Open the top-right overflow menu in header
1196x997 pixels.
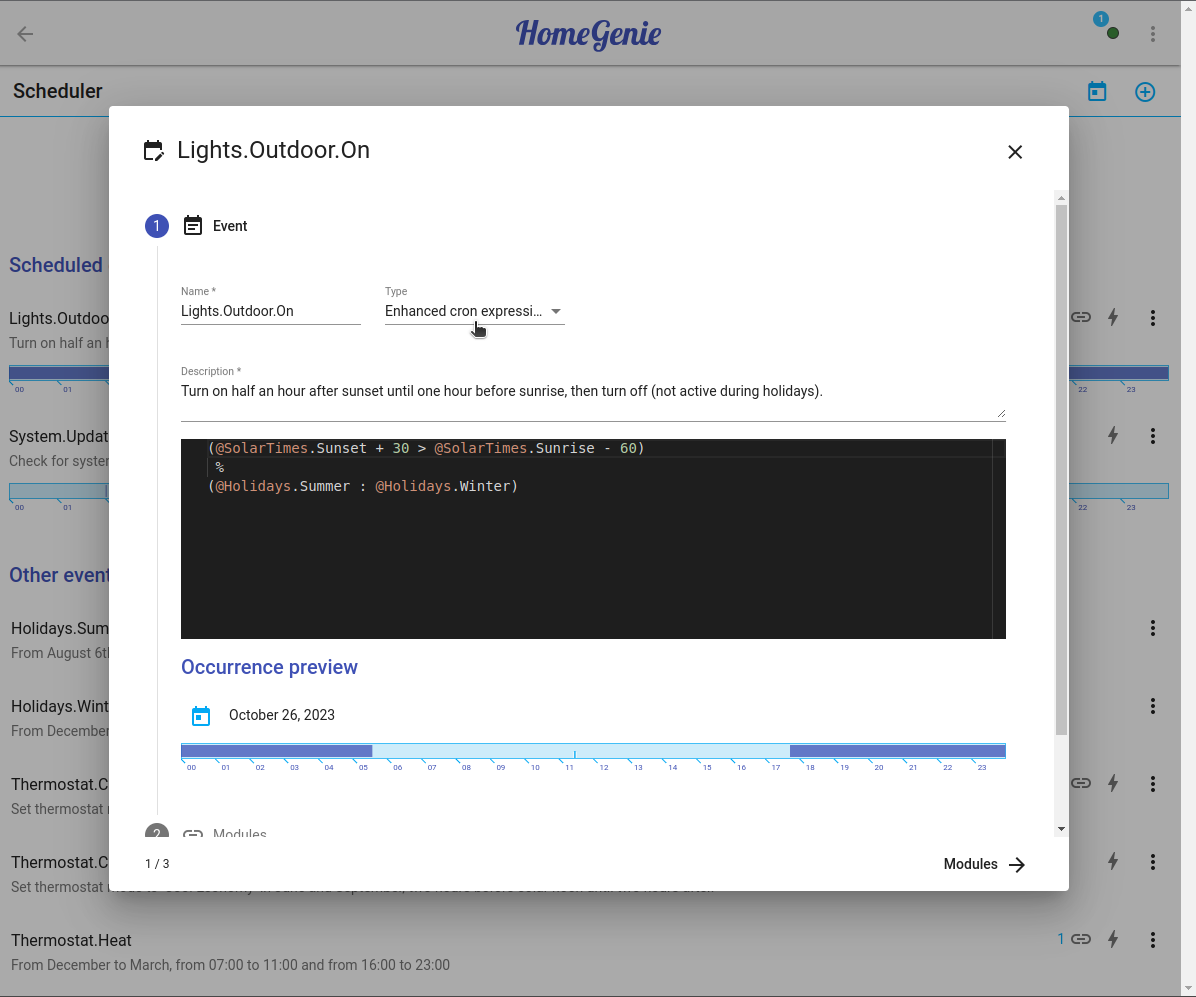(1153, 34)
